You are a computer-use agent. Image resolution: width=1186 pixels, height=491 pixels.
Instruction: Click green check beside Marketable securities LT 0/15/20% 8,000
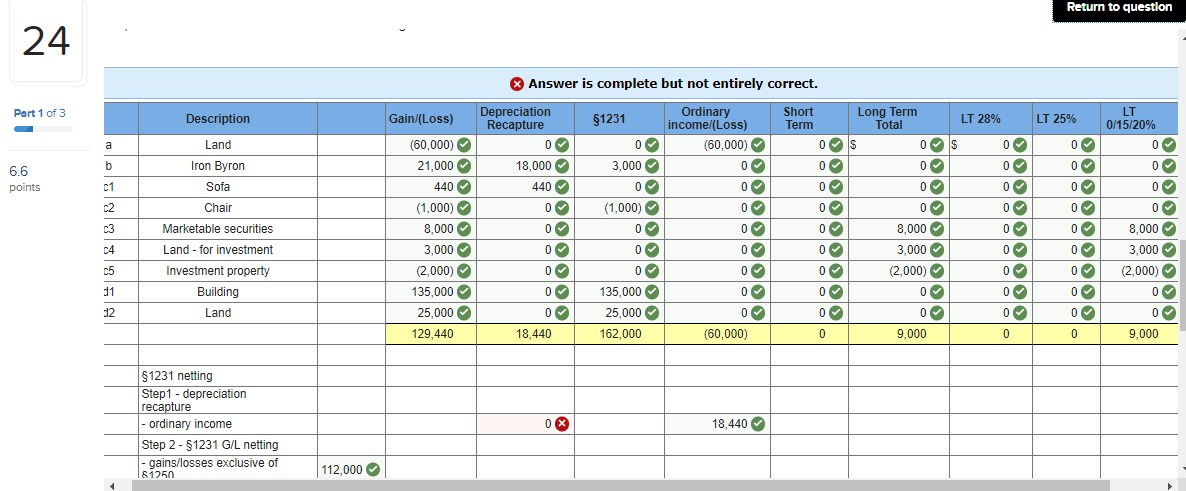point(1169,229)
